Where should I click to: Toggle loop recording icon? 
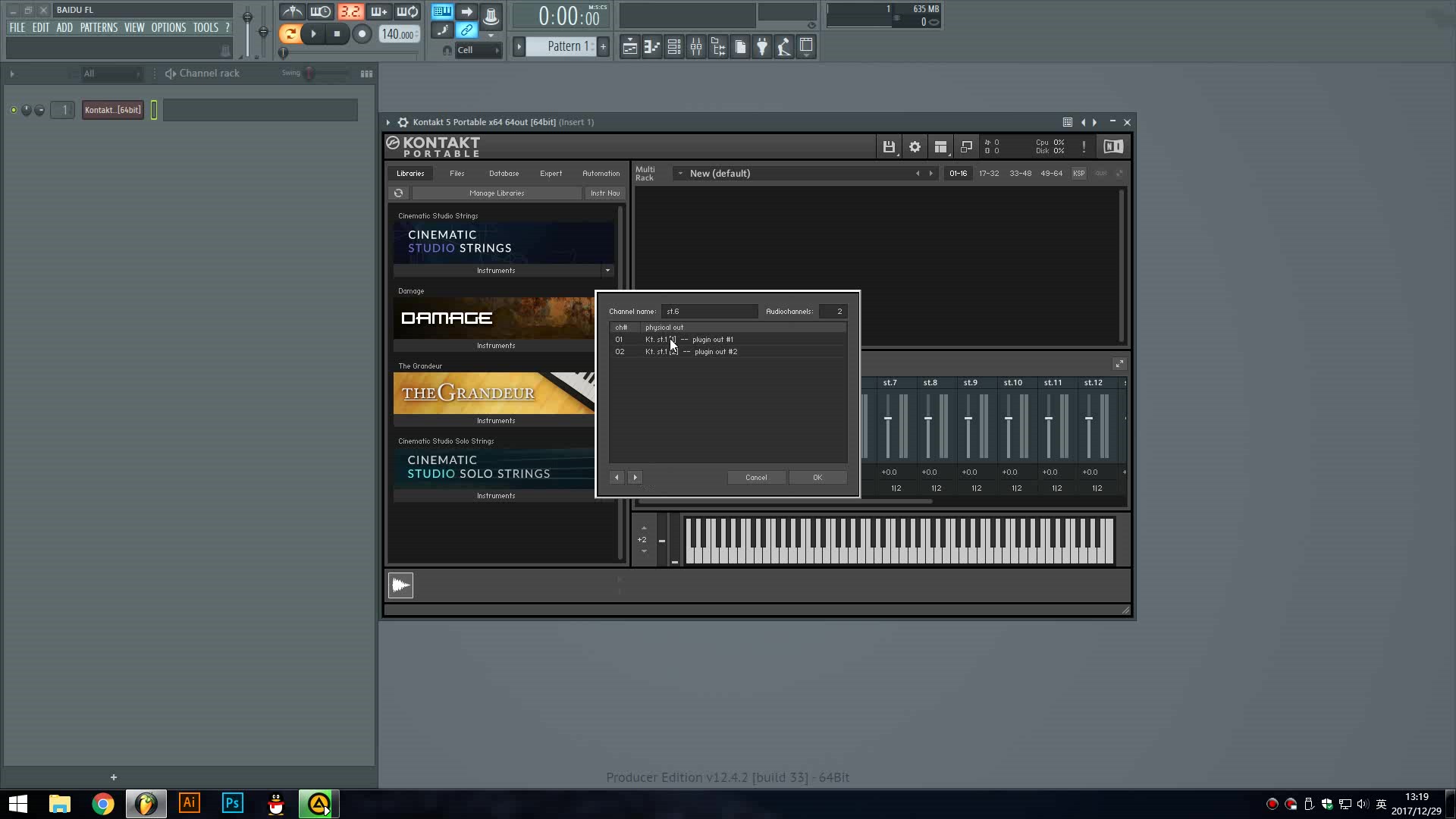click(407, 12)
